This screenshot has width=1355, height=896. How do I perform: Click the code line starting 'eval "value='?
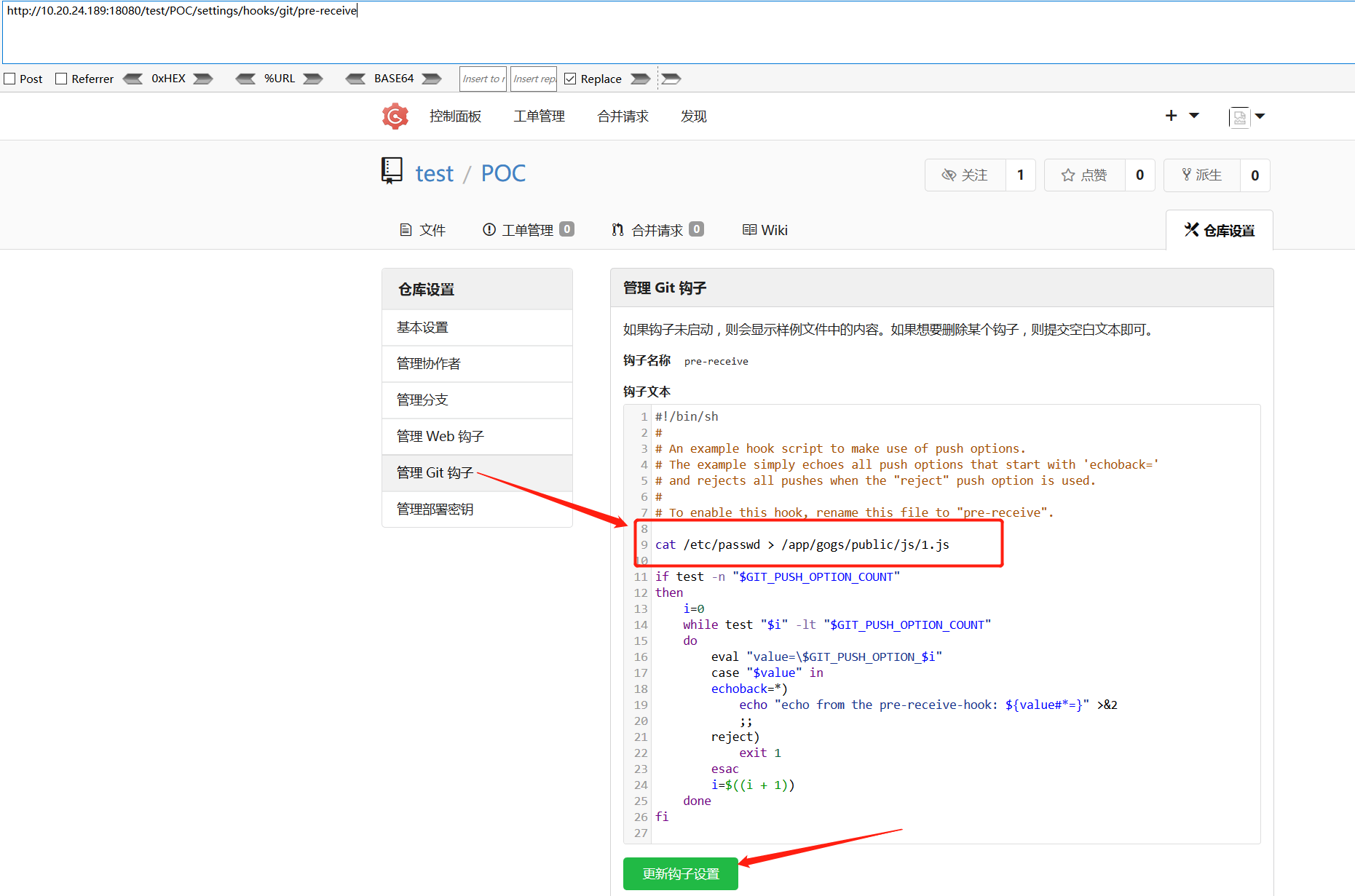827,657
